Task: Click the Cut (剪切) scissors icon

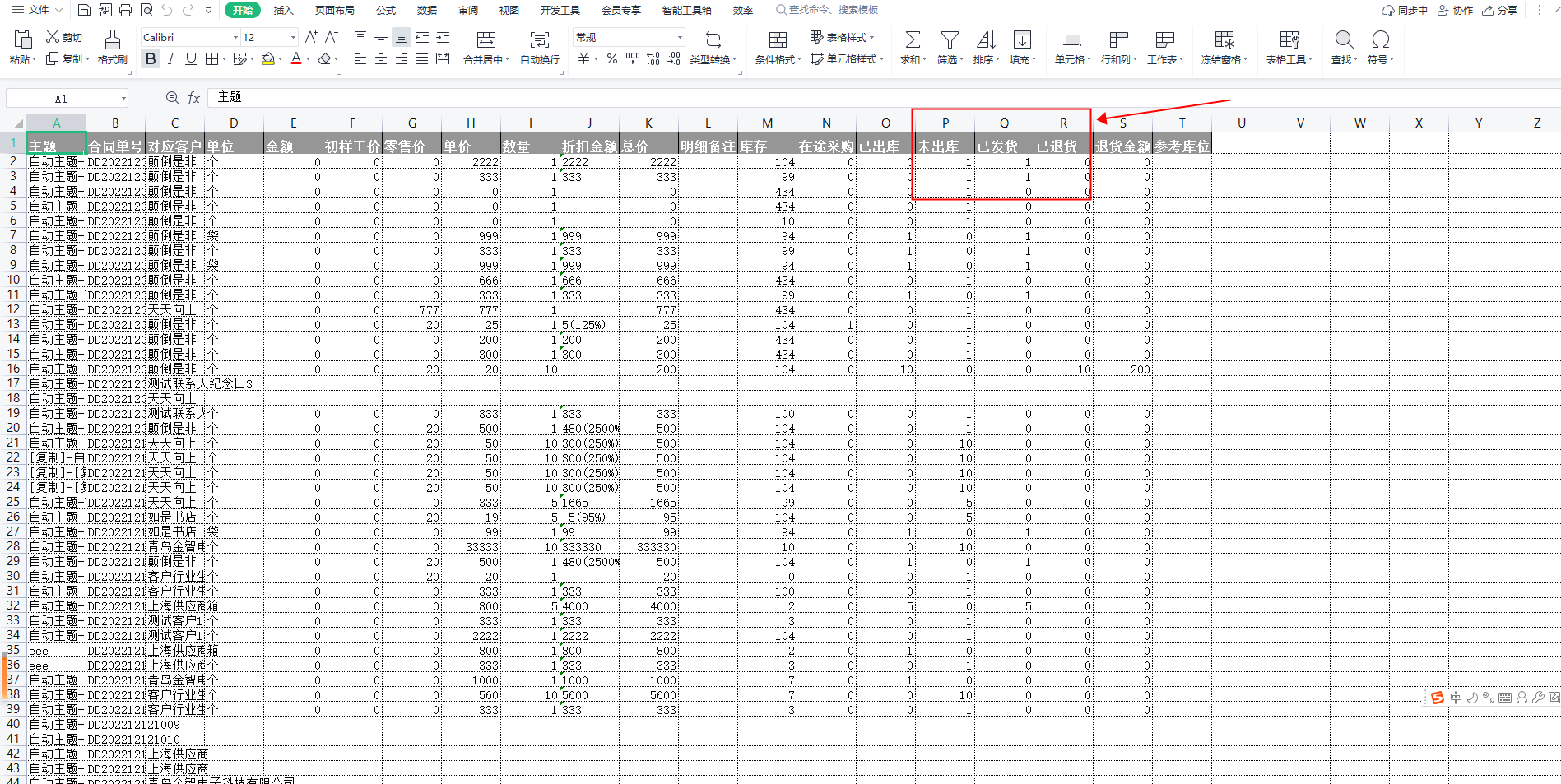Action: (53, 37)
